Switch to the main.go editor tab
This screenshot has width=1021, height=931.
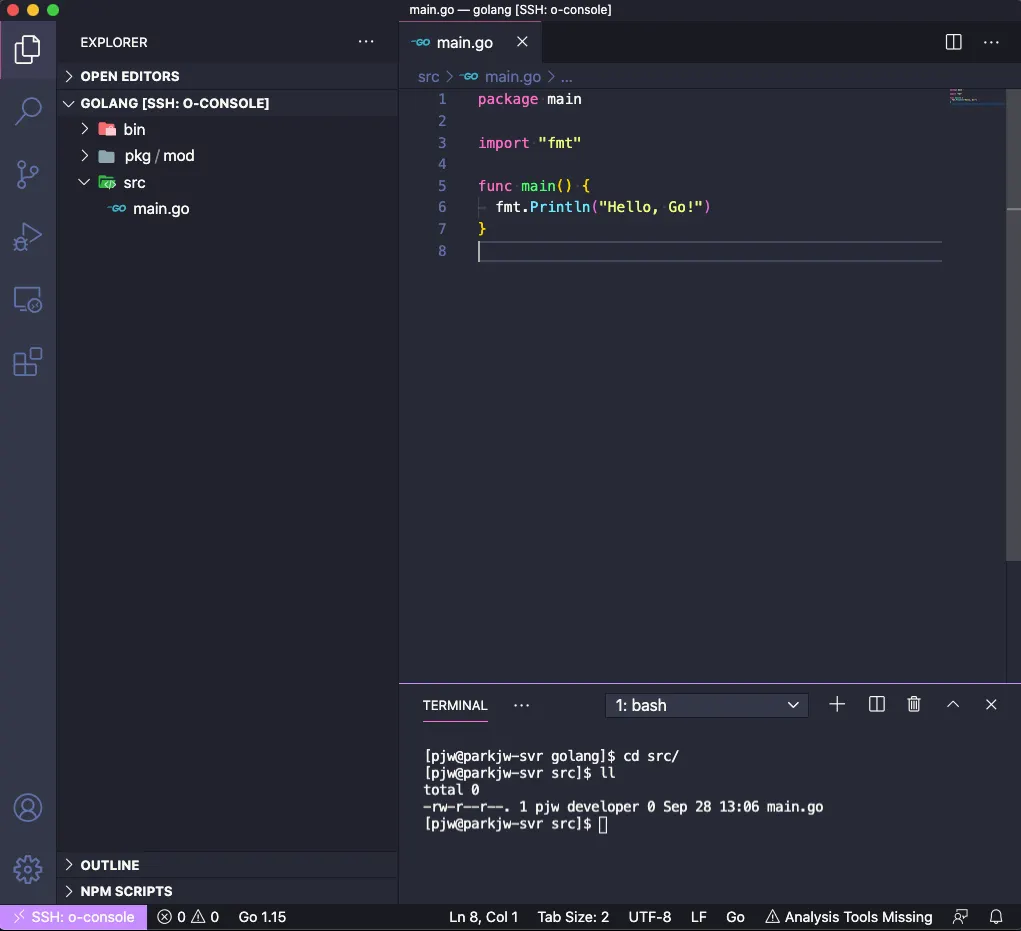click(x=464, y=42)
